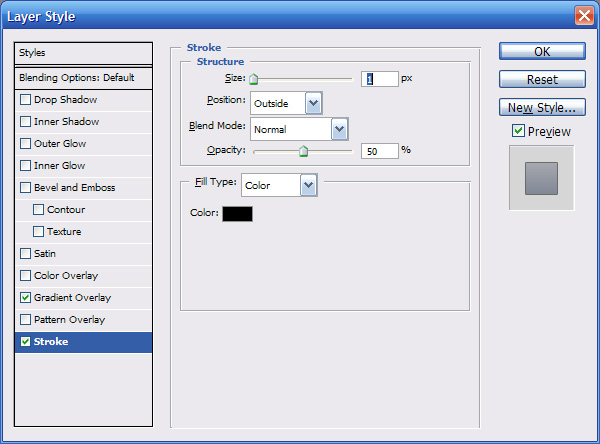The image size is (600, 444).
Task: Open the black stroke Color swatch
Action: coord(237,214)
